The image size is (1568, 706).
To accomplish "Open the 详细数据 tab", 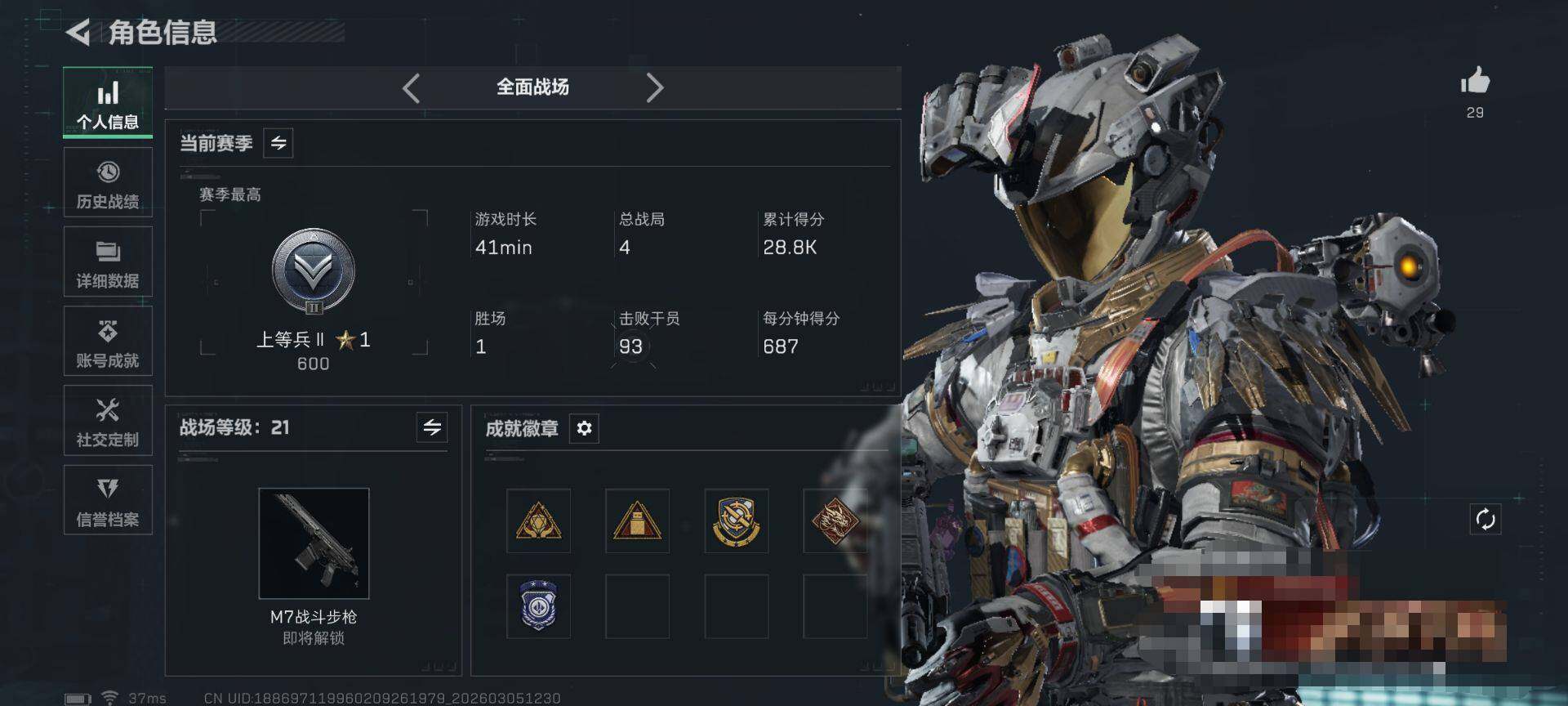I will [108, 261].
